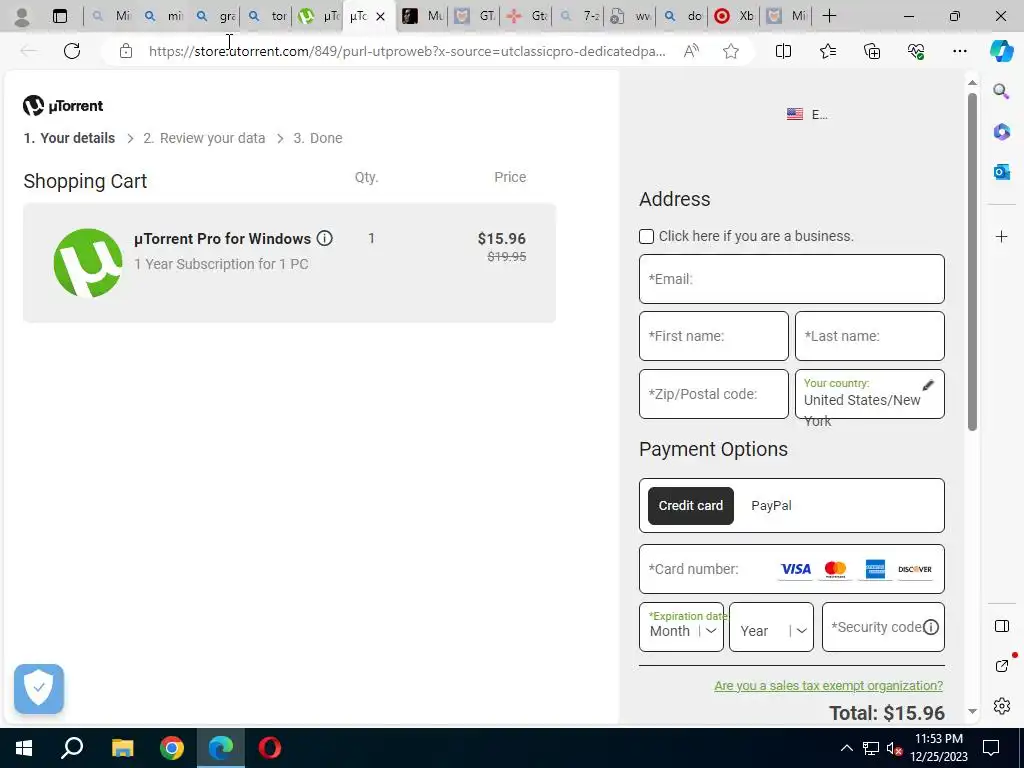Add this page to favorites star
Screen dimensions: 1024x768
point(731,51)
